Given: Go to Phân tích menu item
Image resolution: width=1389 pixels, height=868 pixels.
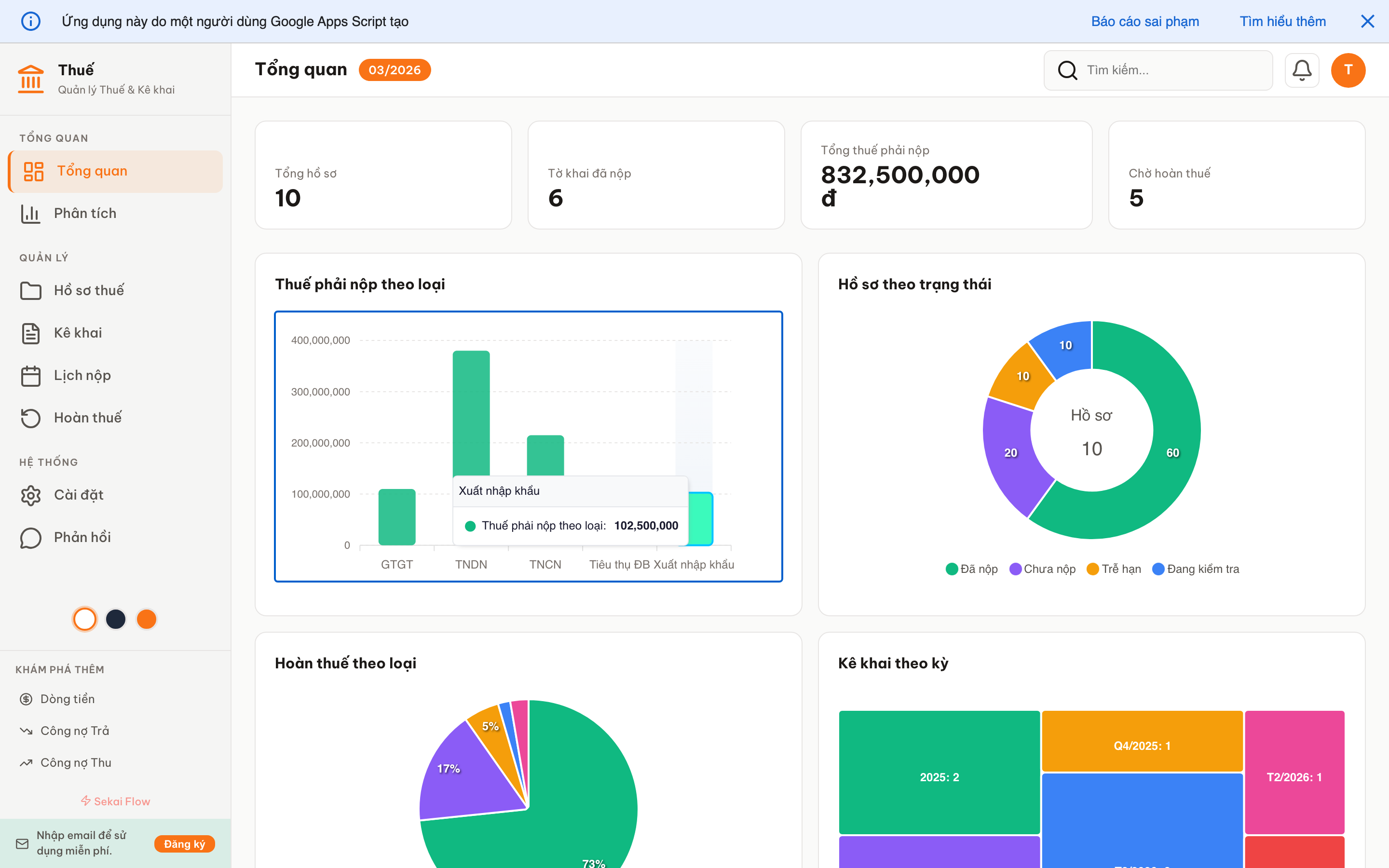Looking at the screenshot, I should [85, 214].
